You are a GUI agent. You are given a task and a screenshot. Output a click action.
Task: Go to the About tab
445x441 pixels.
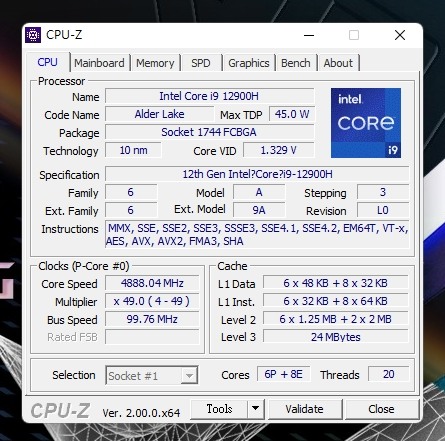point(338,63)
